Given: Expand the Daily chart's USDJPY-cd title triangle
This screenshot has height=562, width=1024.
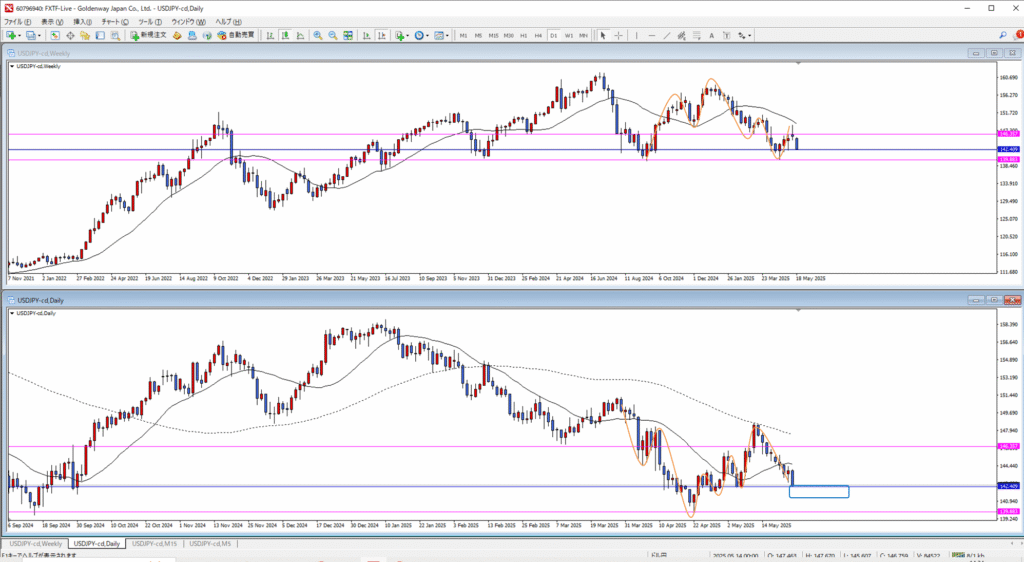Looking at the screenshot, I should click(12, 313).
